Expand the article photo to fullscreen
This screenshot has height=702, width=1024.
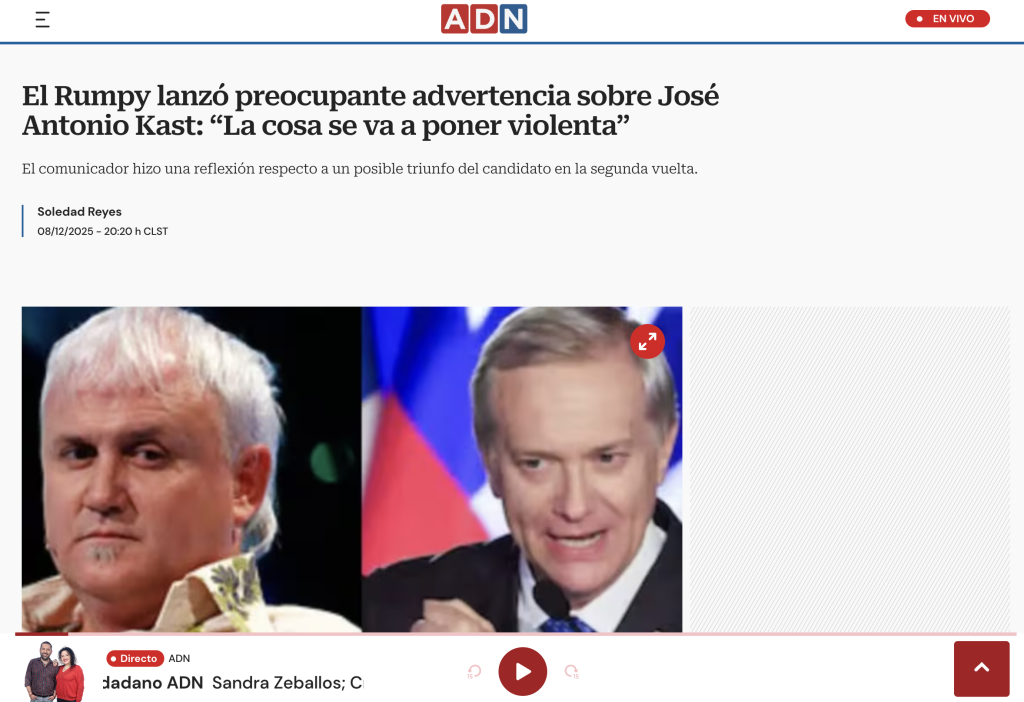click(x=647, y=342)
